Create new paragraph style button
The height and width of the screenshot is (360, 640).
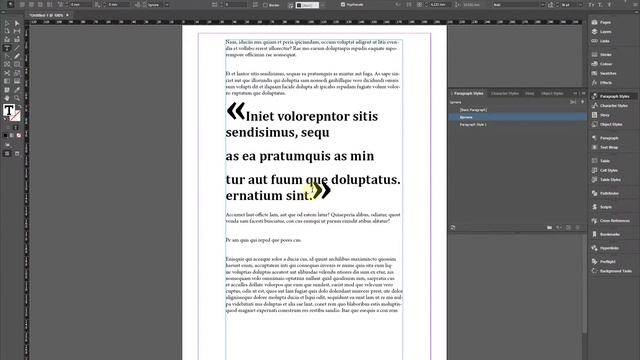pos(568,228)
